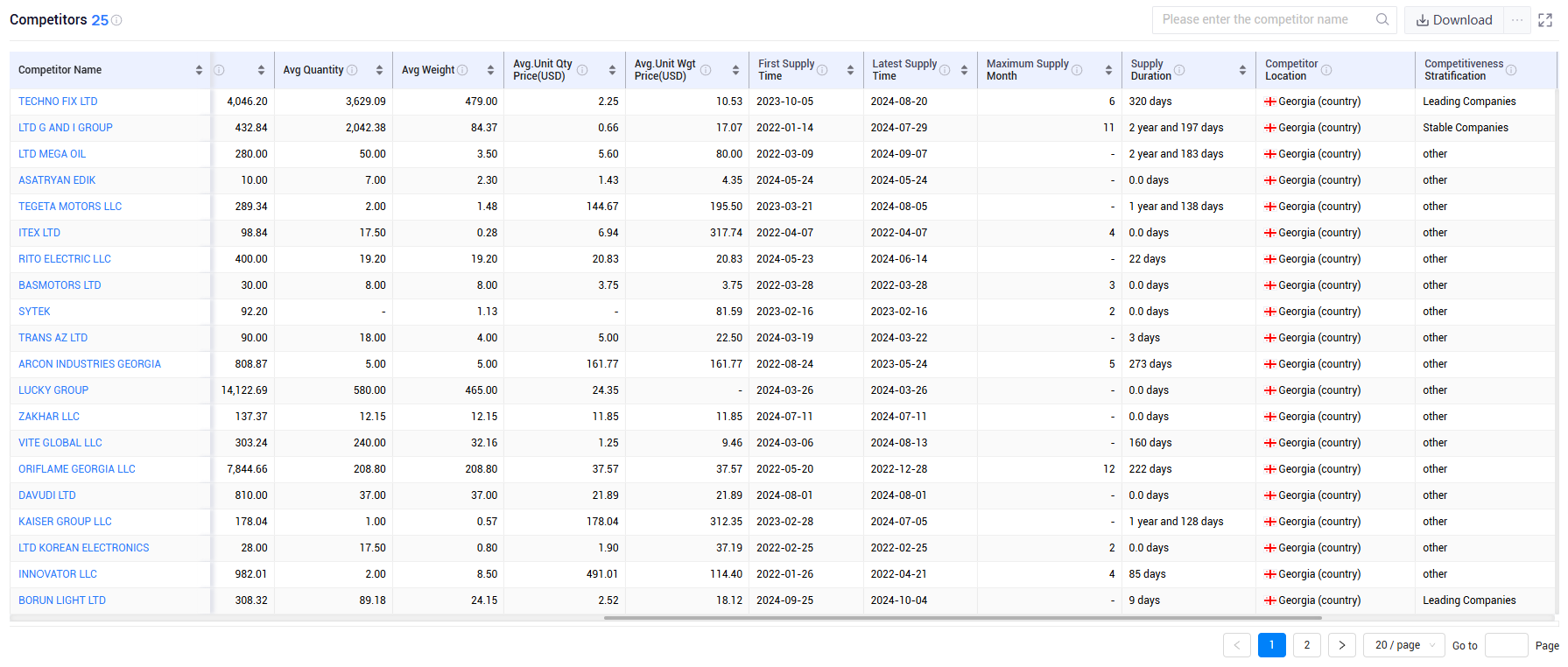Click the Go to page number field
Image resolution: width=1568 pixels, height=667 pixels.
(x=1507, y=645)
